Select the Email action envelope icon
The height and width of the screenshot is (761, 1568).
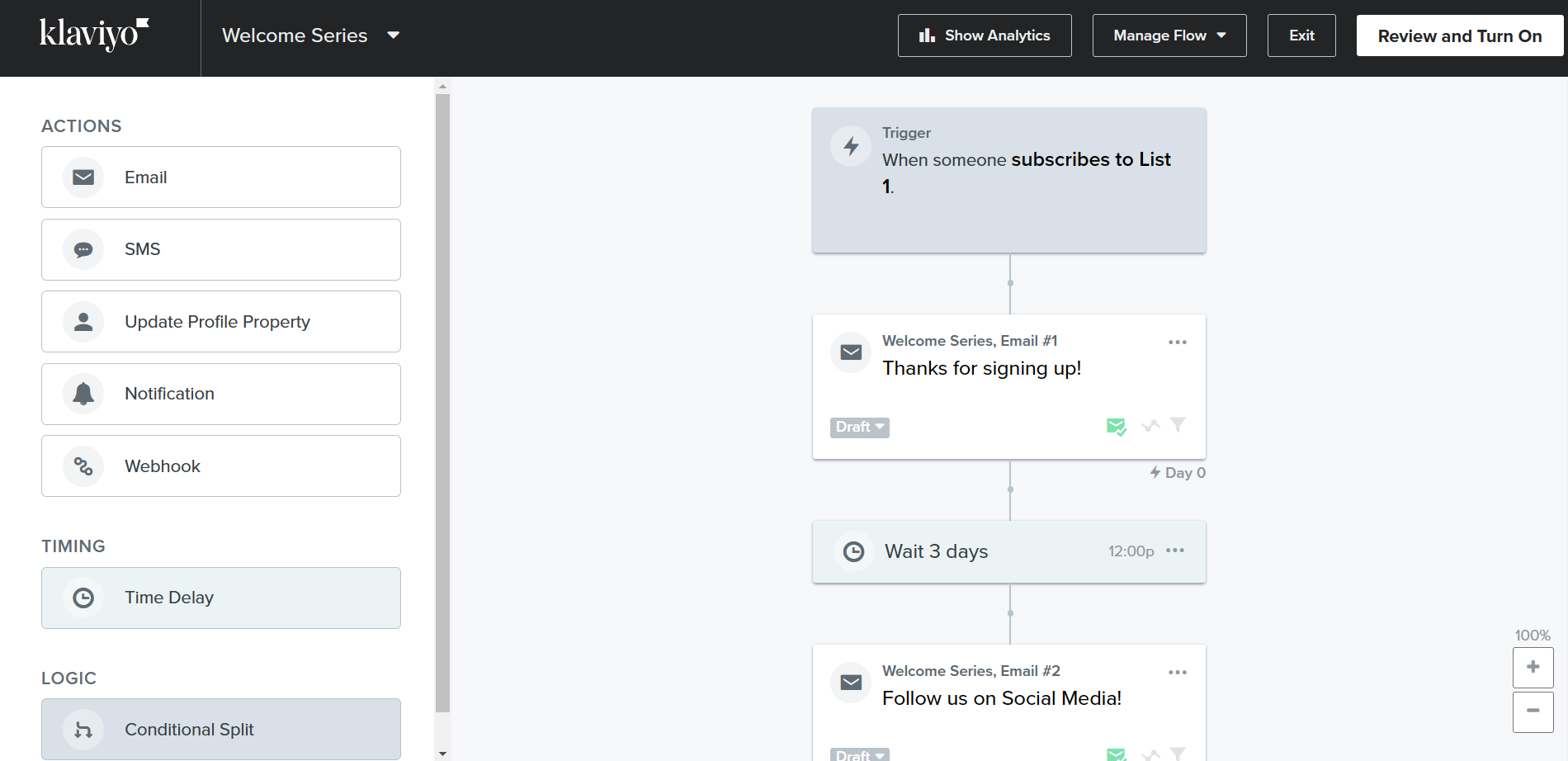[x=83, y=177]
